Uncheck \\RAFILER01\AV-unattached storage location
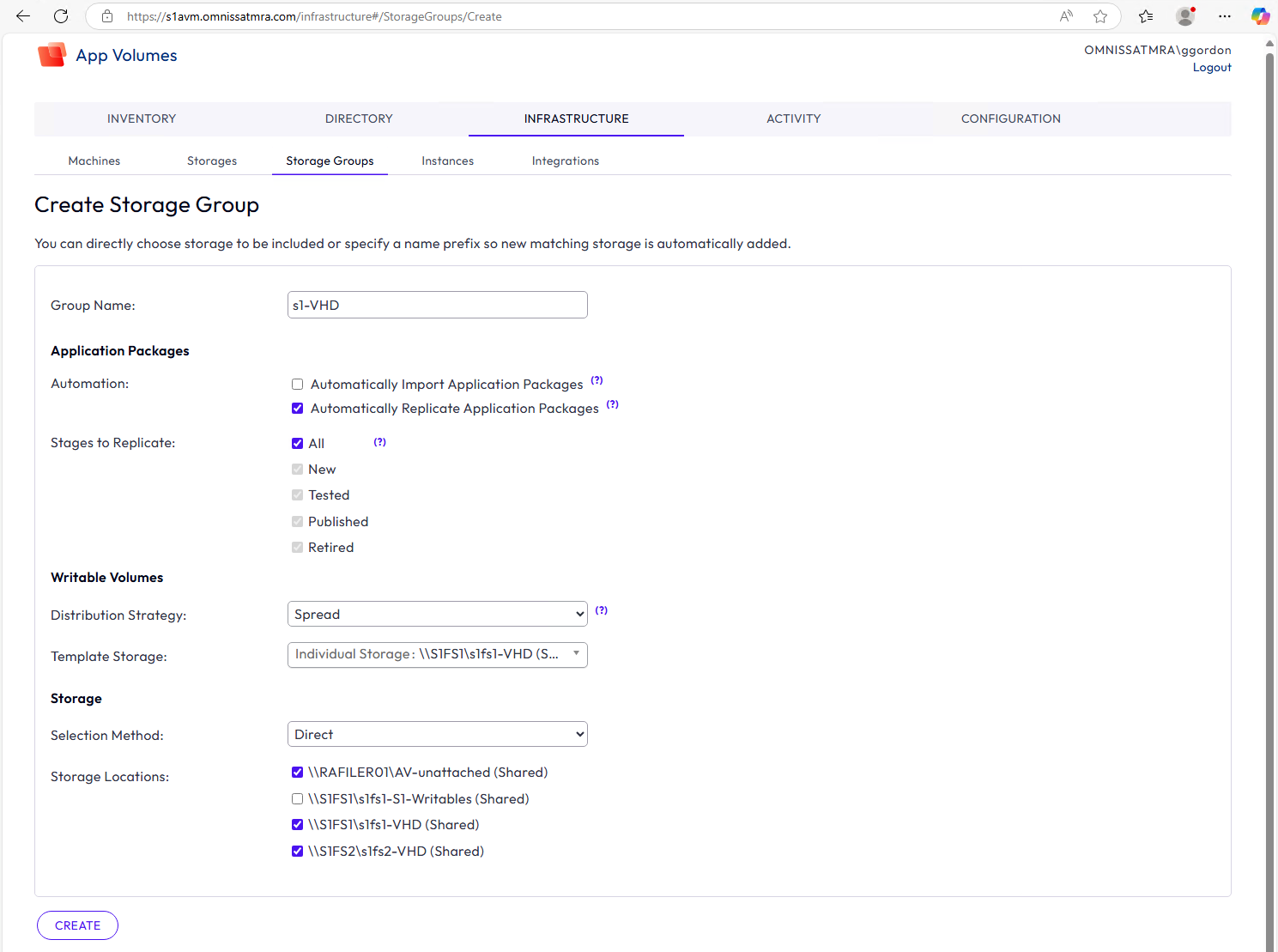 297,773
